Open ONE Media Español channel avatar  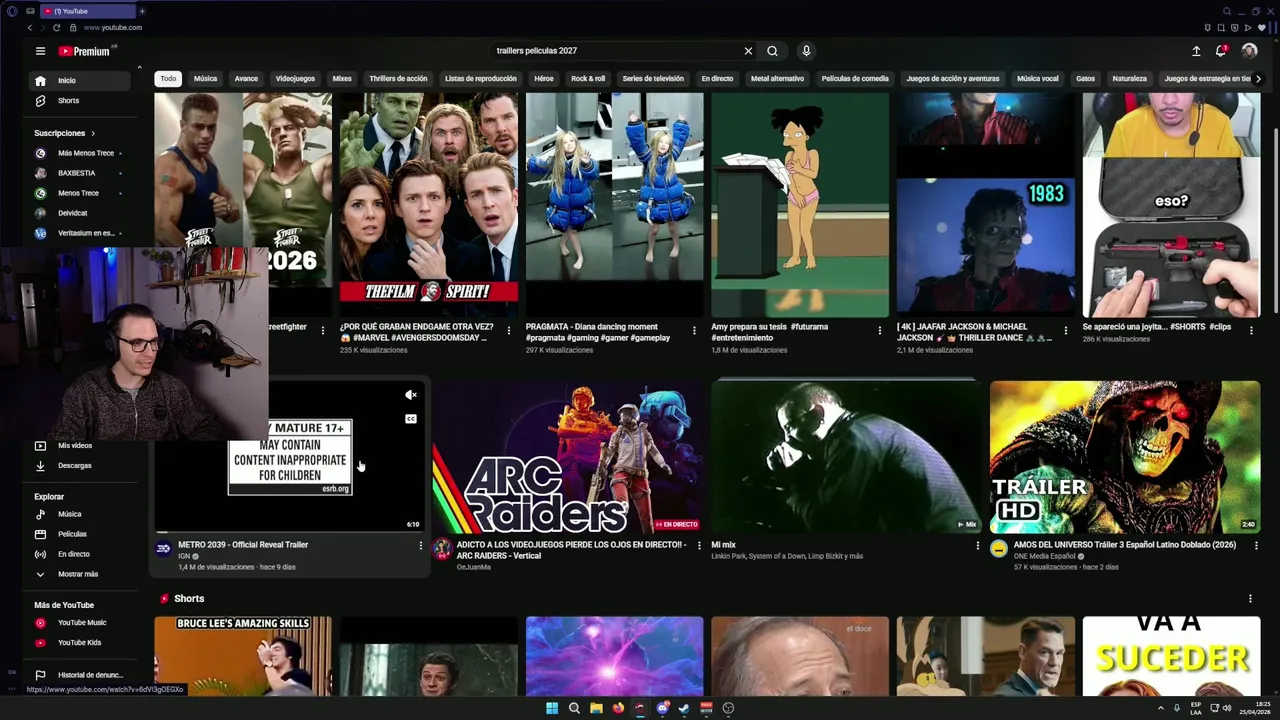[x=998, y=548]
